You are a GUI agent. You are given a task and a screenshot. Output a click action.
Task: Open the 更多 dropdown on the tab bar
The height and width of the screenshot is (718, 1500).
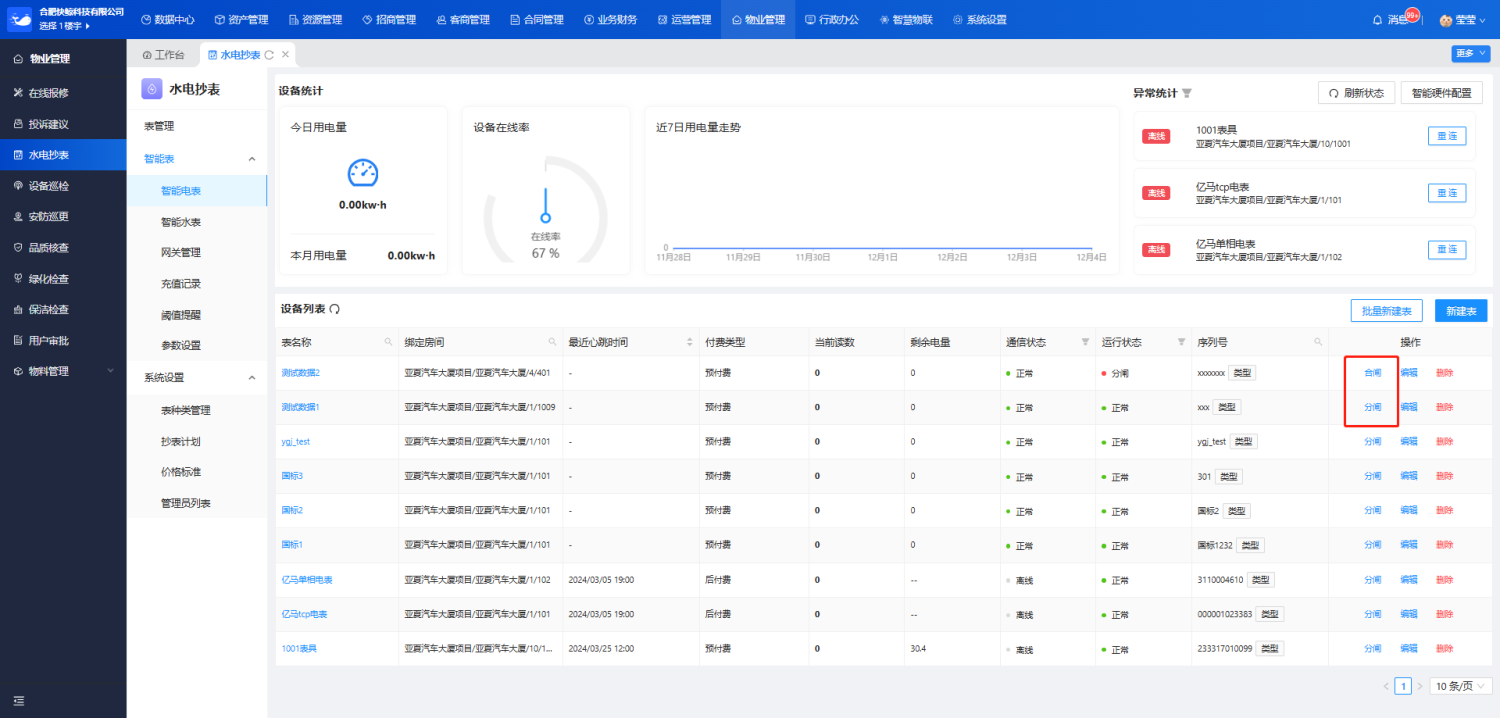click(1470, 54)
